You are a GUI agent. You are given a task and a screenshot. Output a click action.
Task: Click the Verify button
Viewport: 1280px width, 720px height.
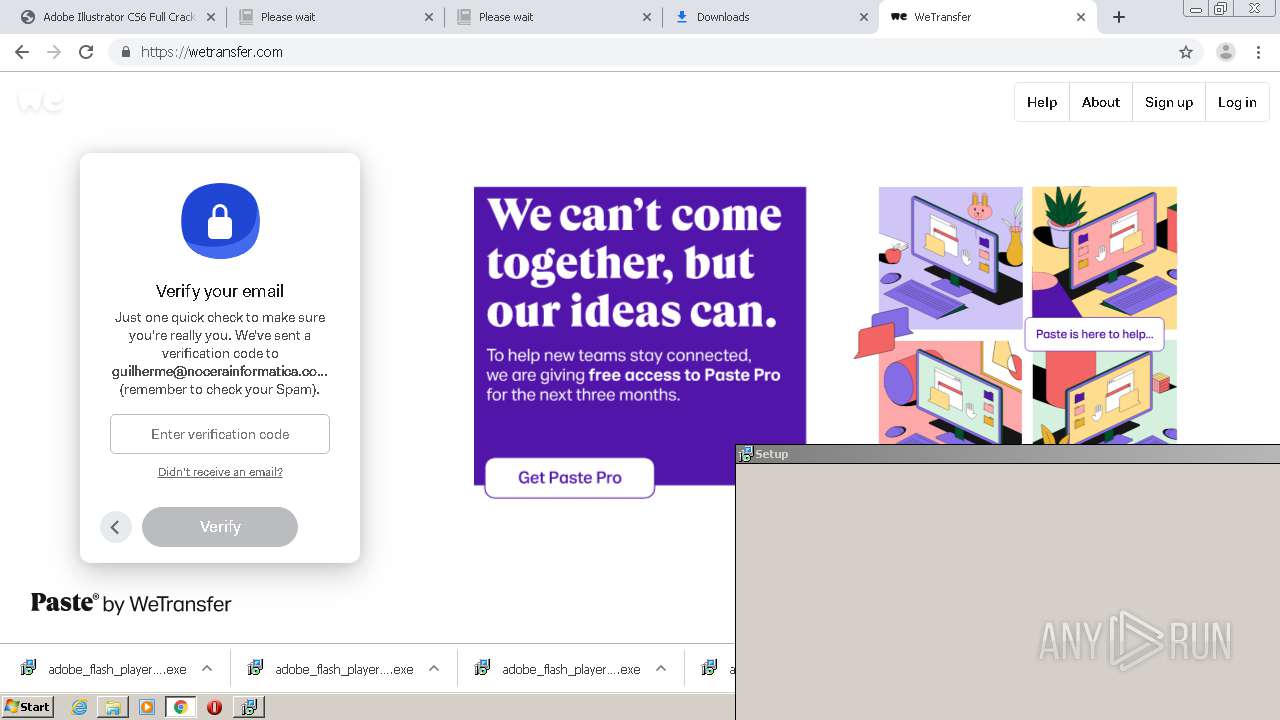click(x=220, y=527)
